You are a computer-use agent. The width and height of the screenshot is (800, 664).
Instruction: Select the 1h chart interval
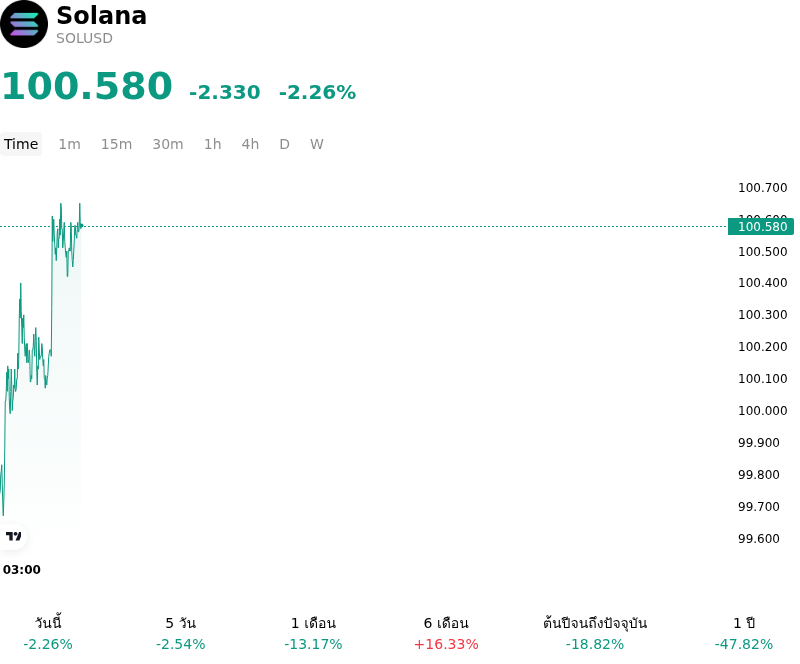click(213, 144)
